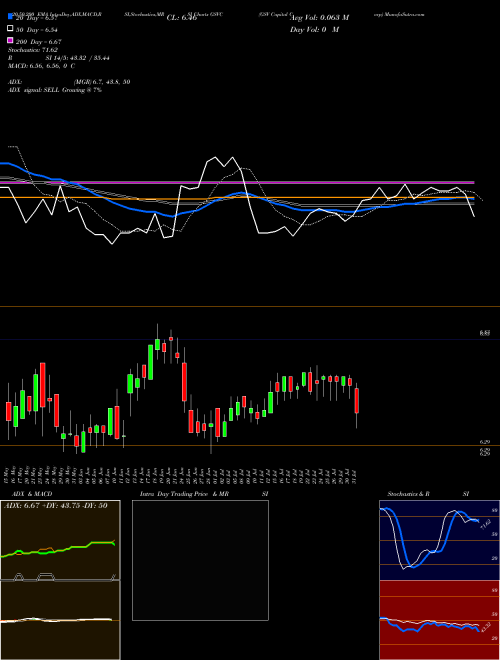The width and height of the screenshot is (500, 660).
Task: Click the 'MACD: 6.56, 6.56, 0 C' line
Action: click(41, 66)
